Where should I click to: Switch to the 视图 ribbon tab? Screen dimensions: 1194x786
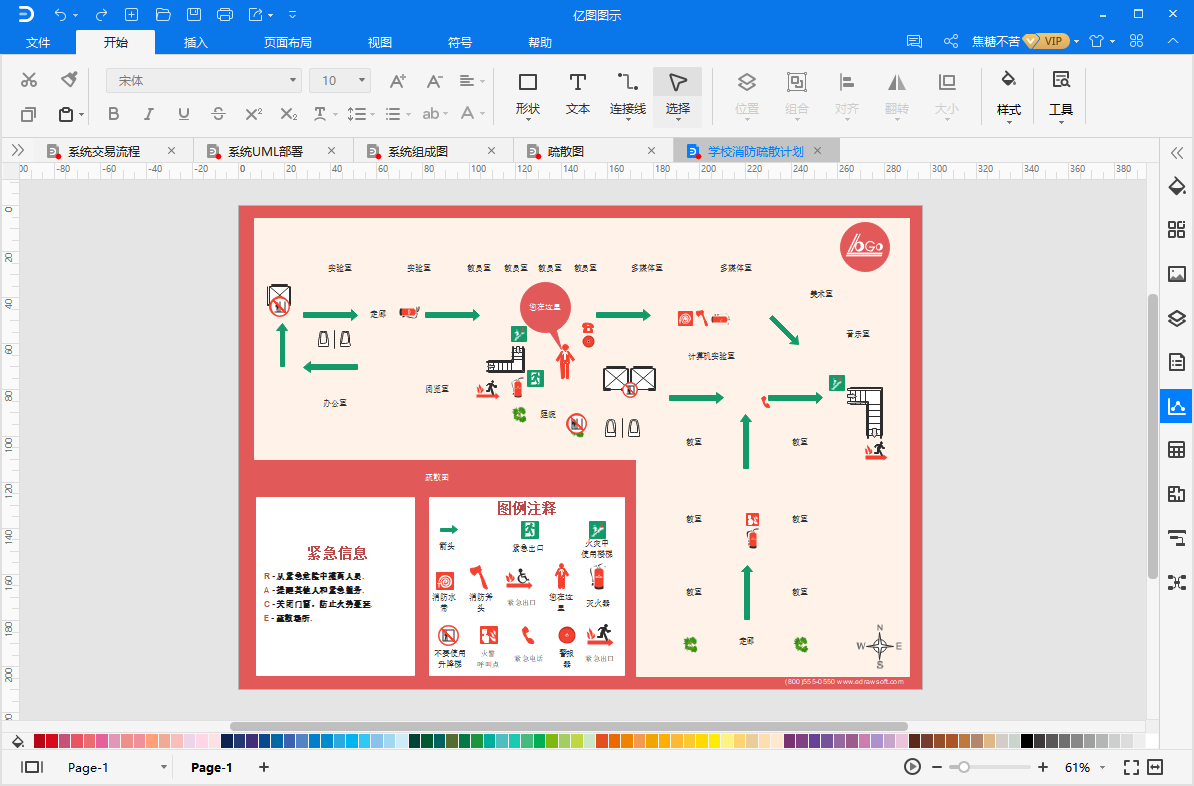pos(380,42)
